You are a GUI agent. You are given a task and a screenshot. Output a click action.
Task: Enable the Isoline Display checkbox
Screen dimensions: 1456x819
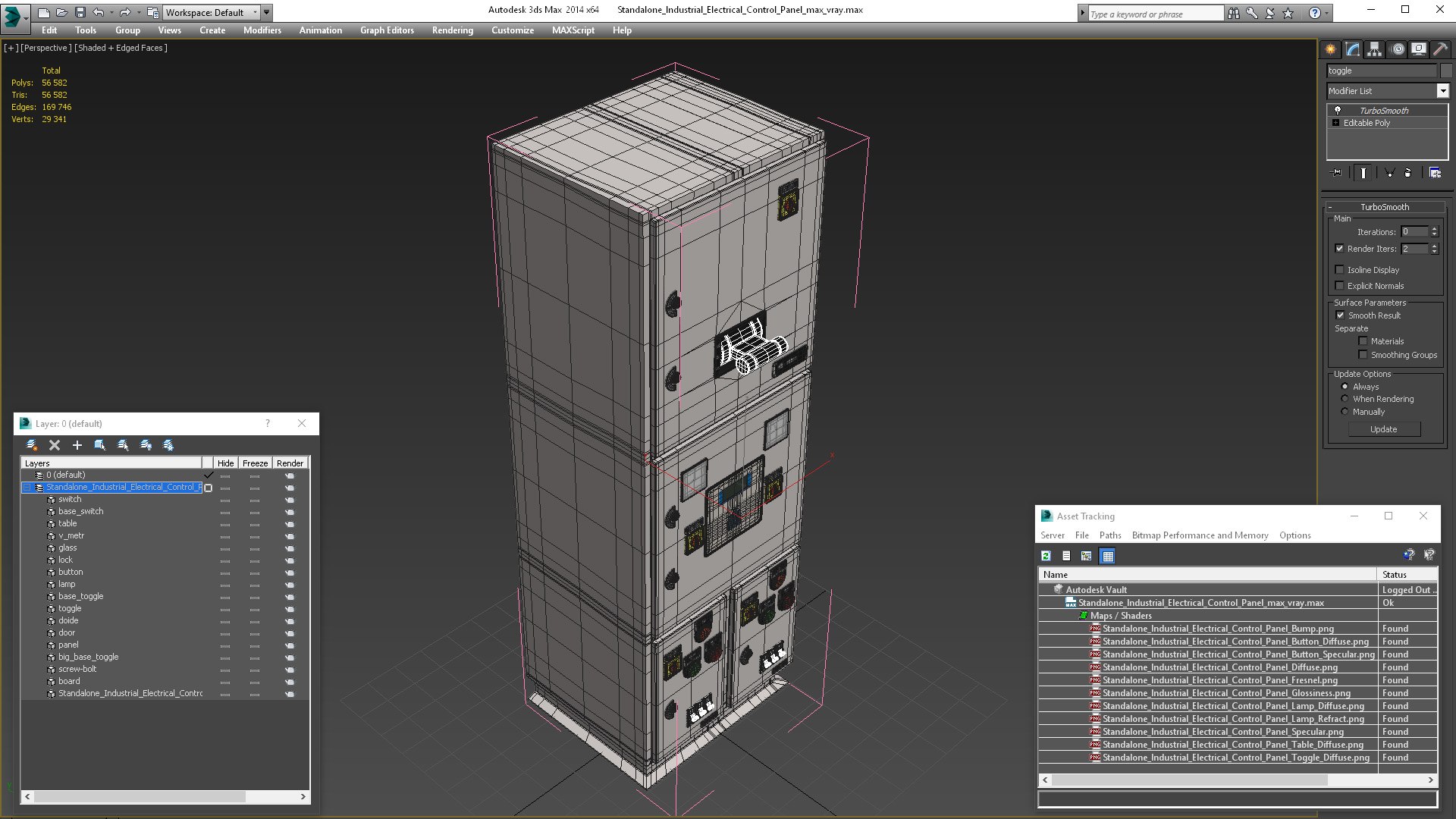tap(1339, 270)
